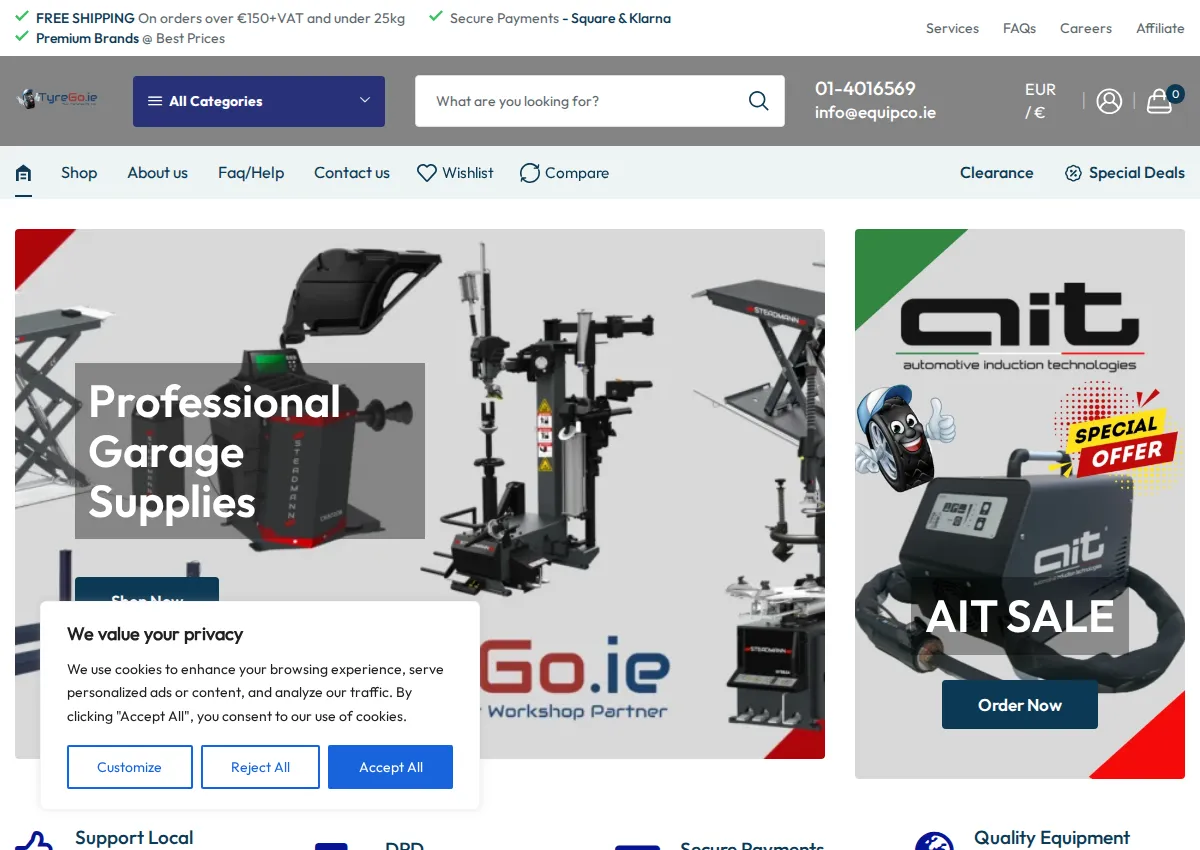The width and height of the screenshot is (1200, 850).
Task: Click the AIT SALE banner heading
Action: pos(1020,616)
